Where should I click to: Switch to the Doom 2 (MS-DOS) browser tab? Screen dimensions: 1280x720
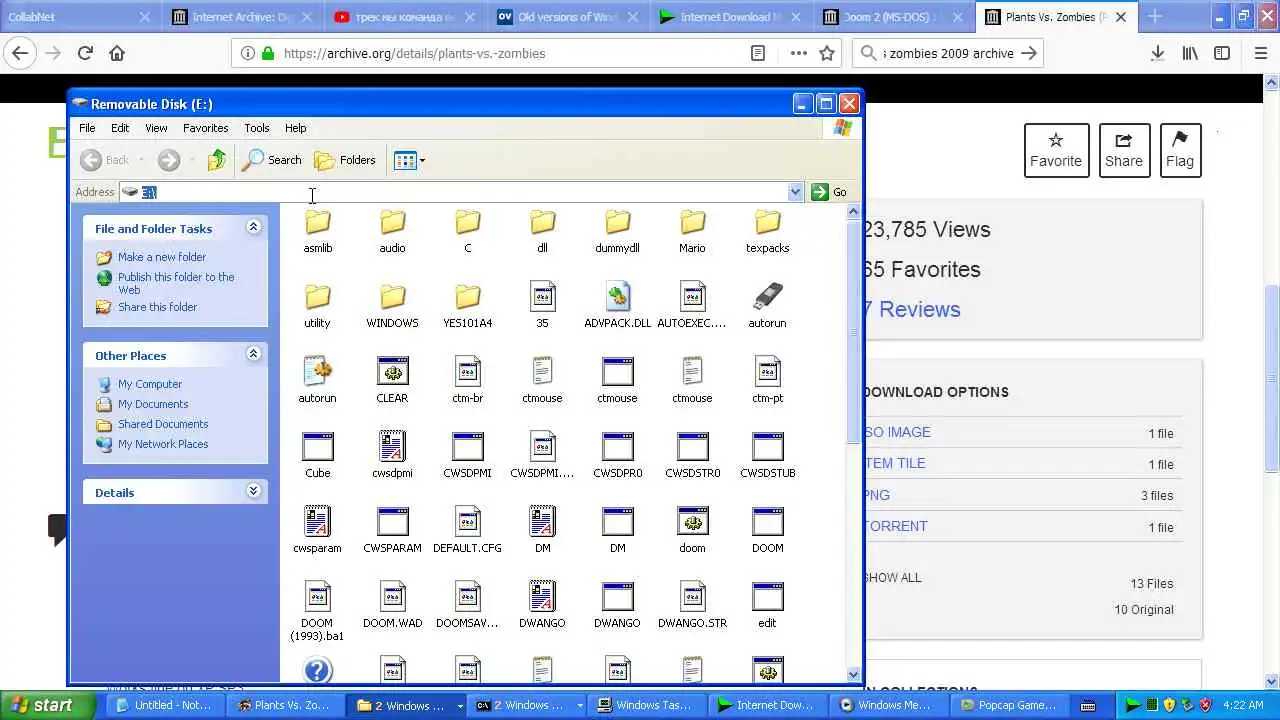point(894,17)
